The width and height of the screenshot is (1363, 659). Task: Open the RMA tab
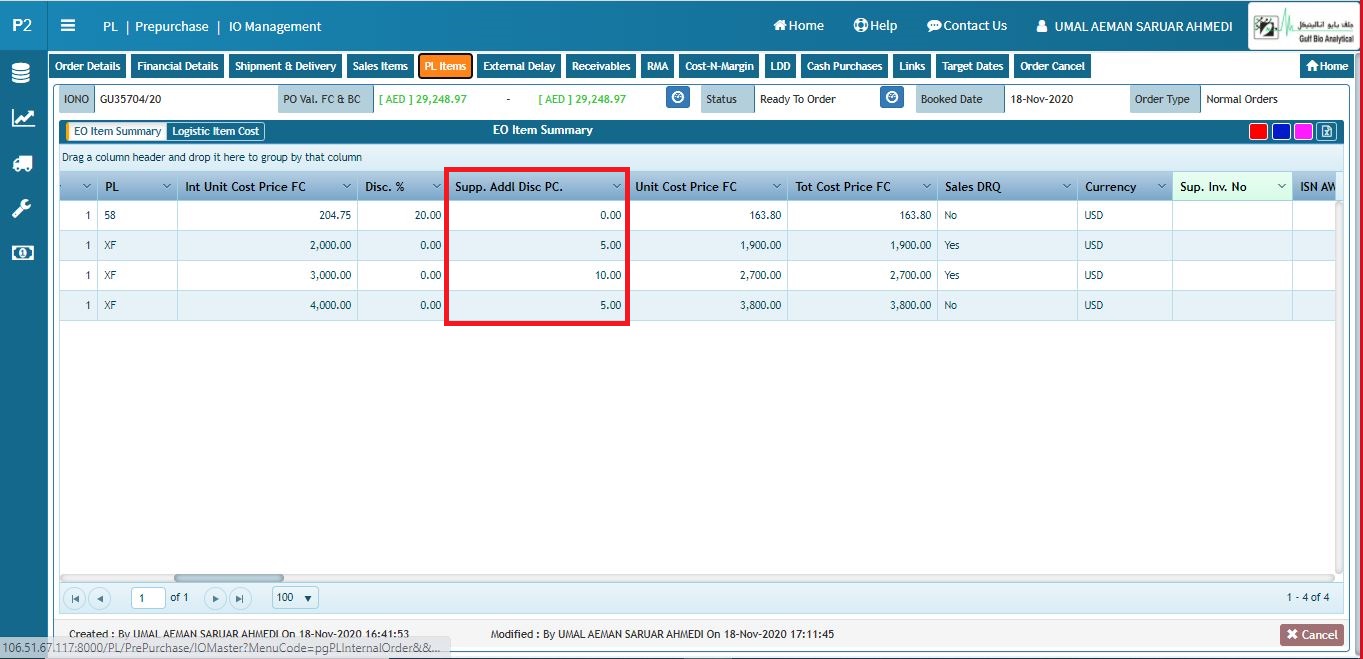tap(657, 66)
